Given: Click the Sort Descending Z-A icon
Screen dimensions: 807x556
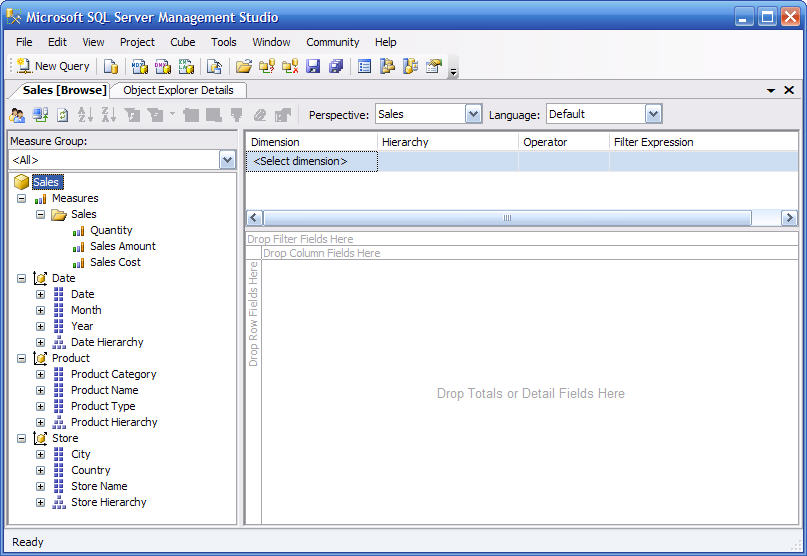Looking at the screenshot, I should [109, 115].
